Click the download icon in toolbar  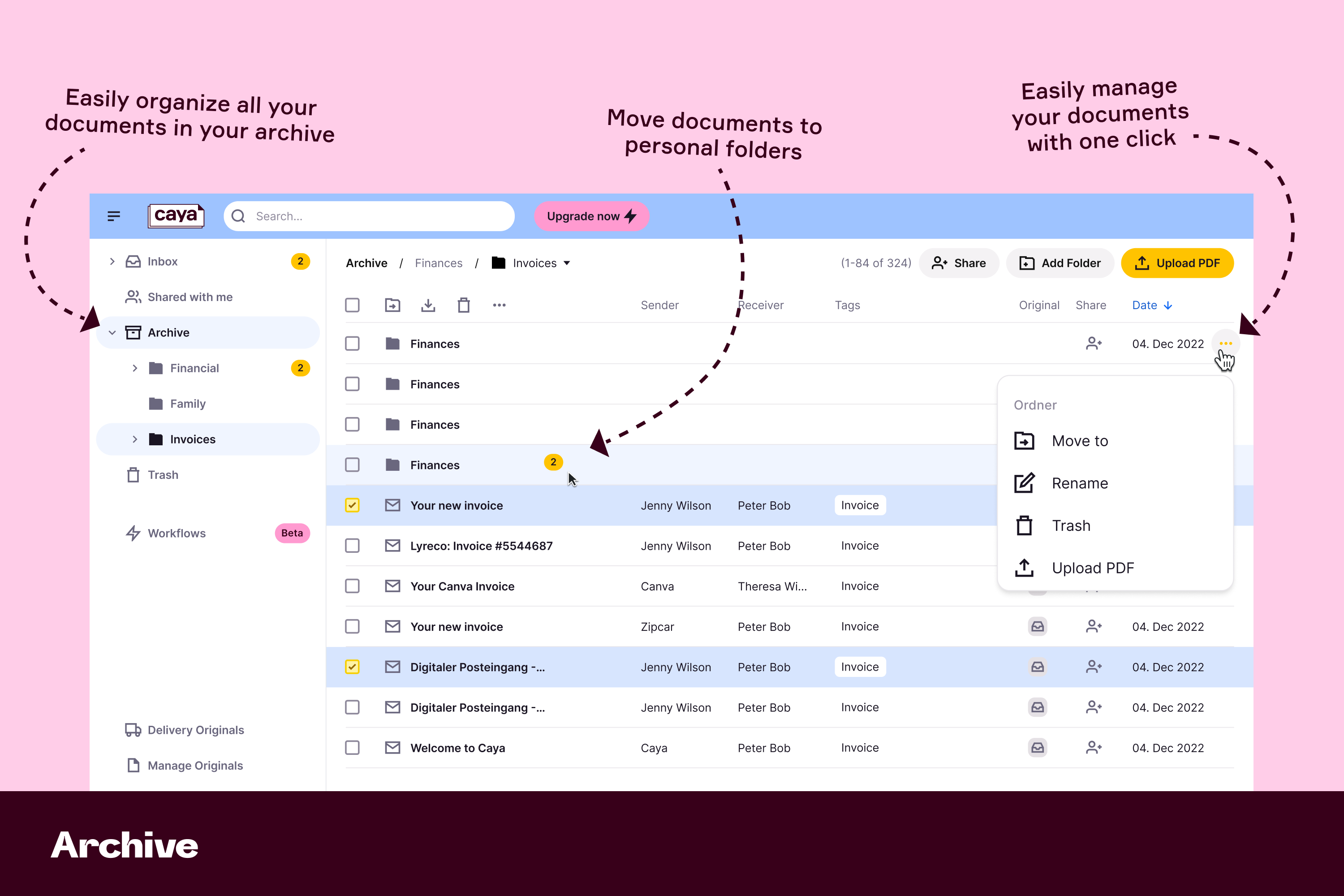point(427,305)
